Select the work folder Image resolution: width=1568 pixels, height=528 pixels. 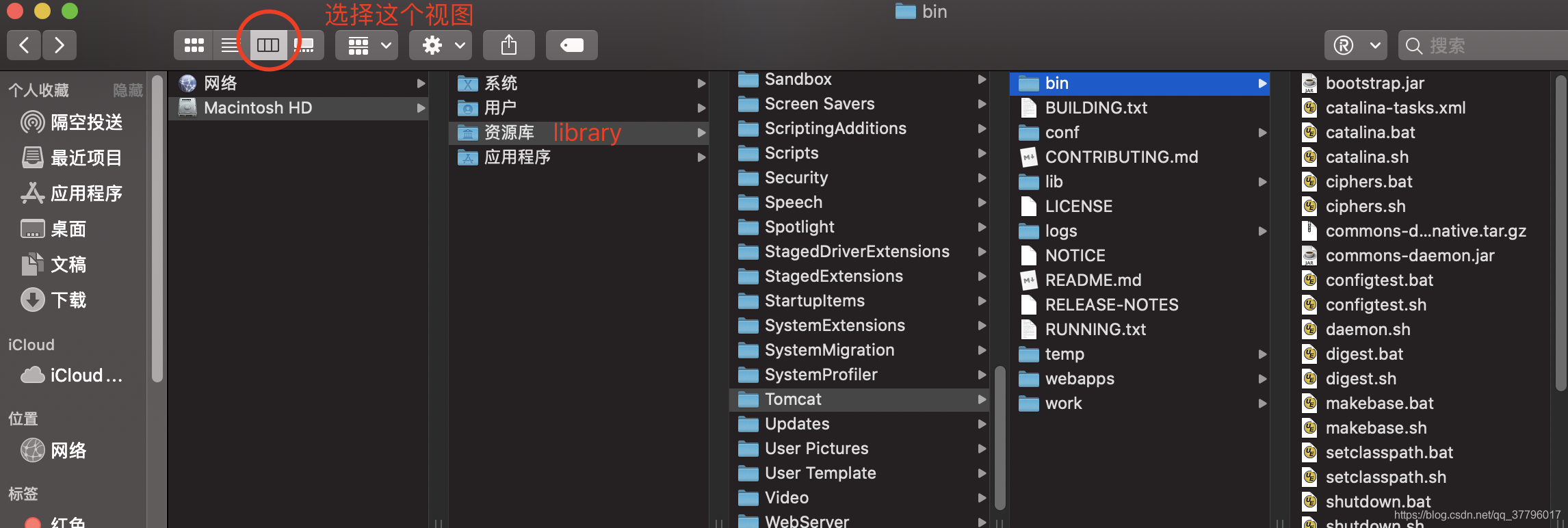click(x=1140, y=404)
